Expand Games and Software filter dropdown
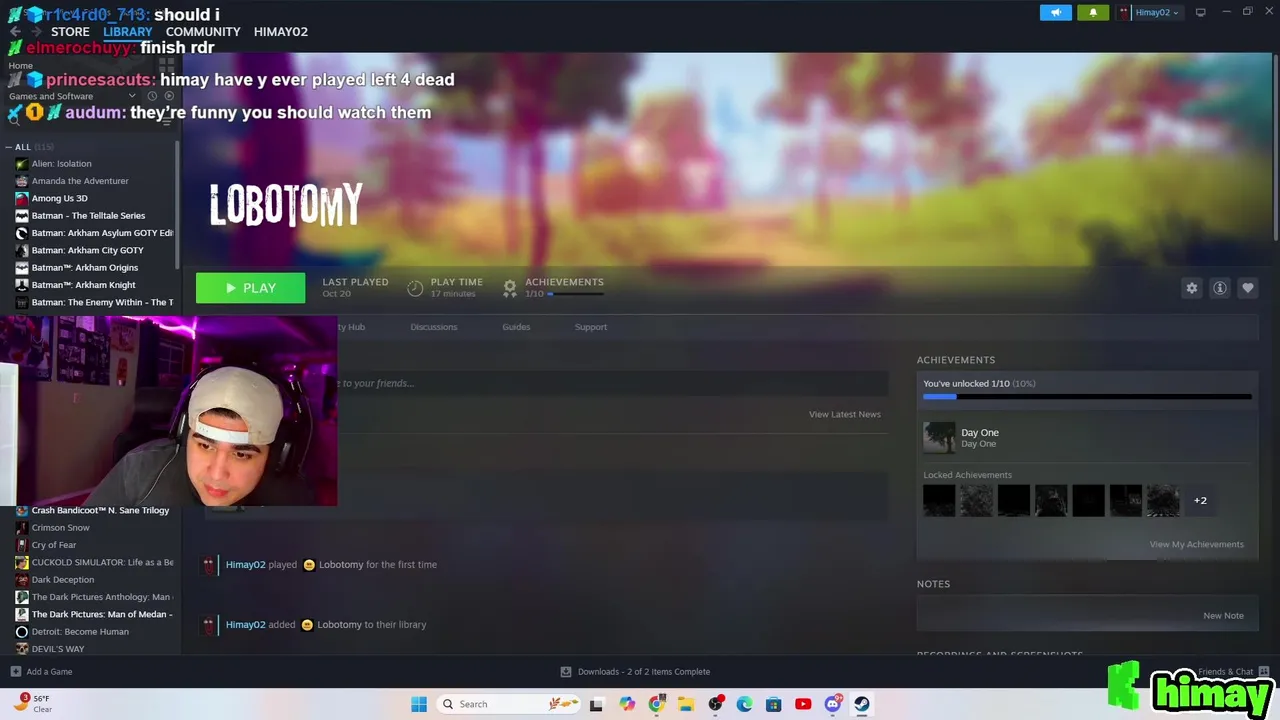 [x=131, y=96]
